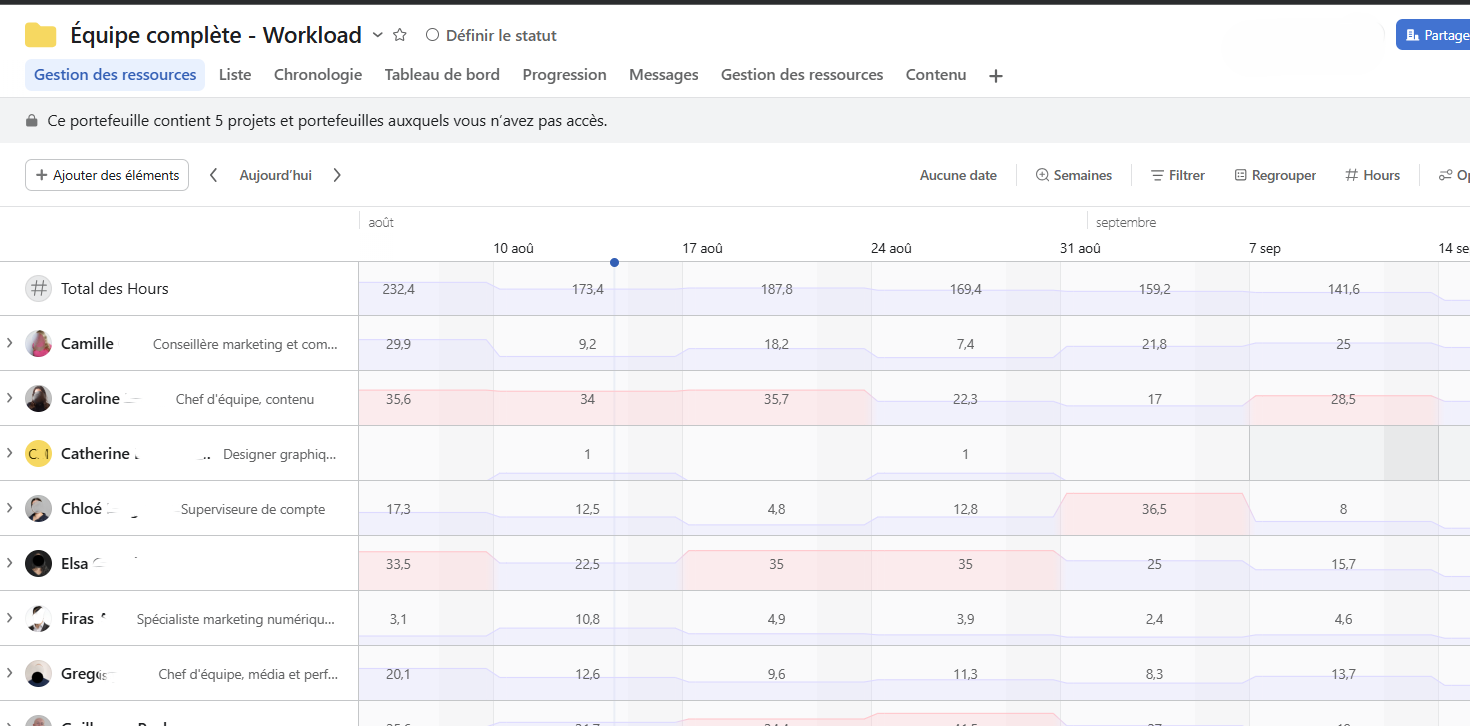Switch to the Tableau de bord tab
This screenshot has height=726, width=1470.
pos(442,75)
